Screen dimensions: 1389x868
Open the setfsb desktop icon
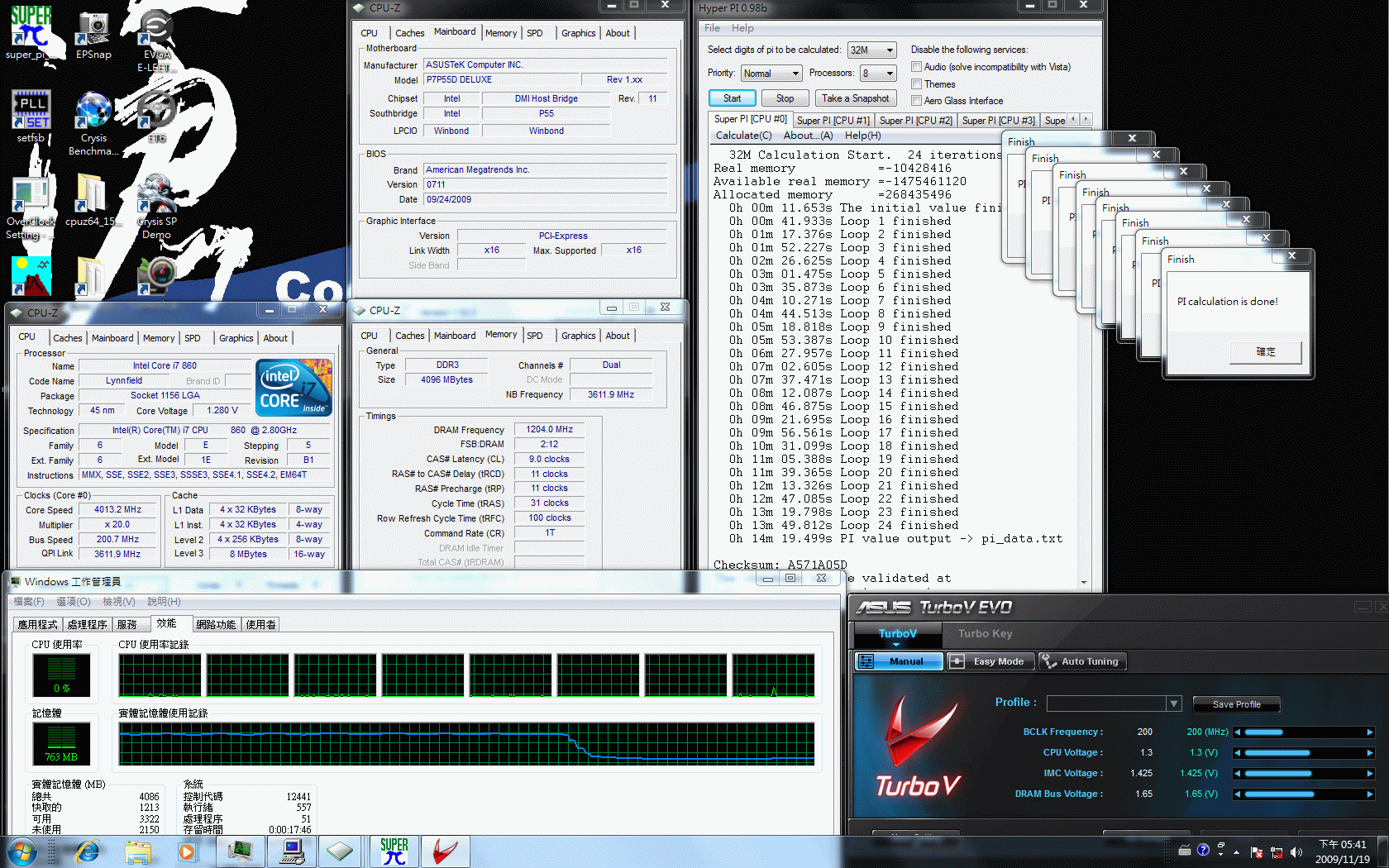point(31,116)
